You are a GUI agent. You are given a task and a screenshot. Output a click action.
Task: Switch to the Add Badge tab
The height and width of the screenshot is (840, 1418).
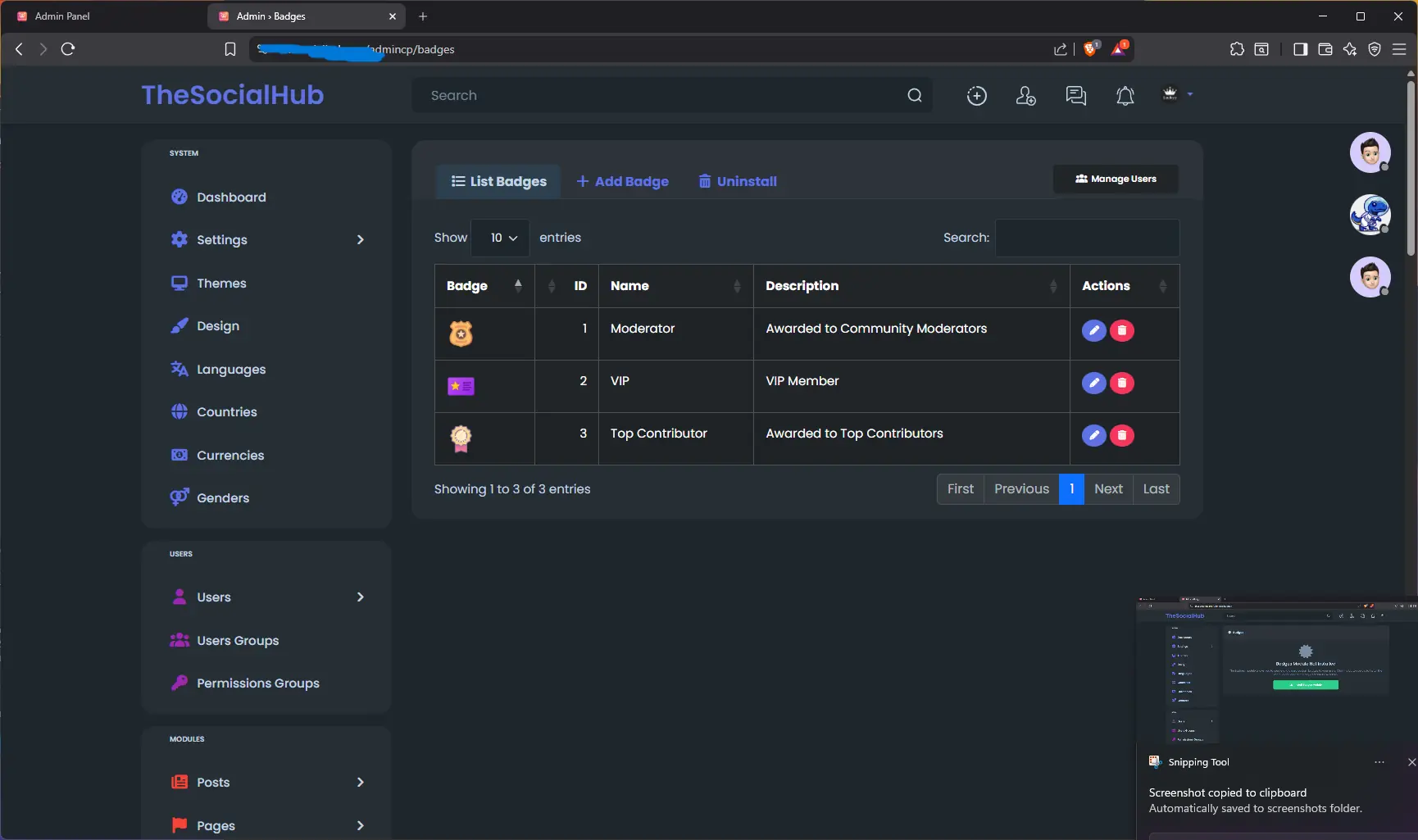pyautogui.click(x=623, y=181)
